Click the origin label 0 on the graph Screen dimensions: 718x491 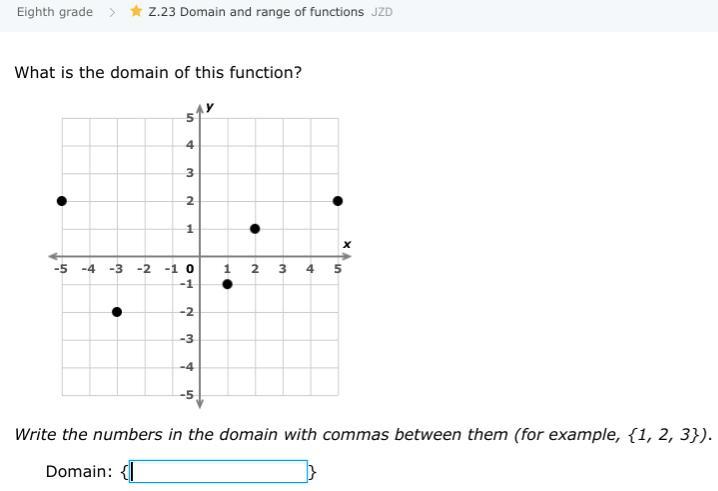pos(190,268)
